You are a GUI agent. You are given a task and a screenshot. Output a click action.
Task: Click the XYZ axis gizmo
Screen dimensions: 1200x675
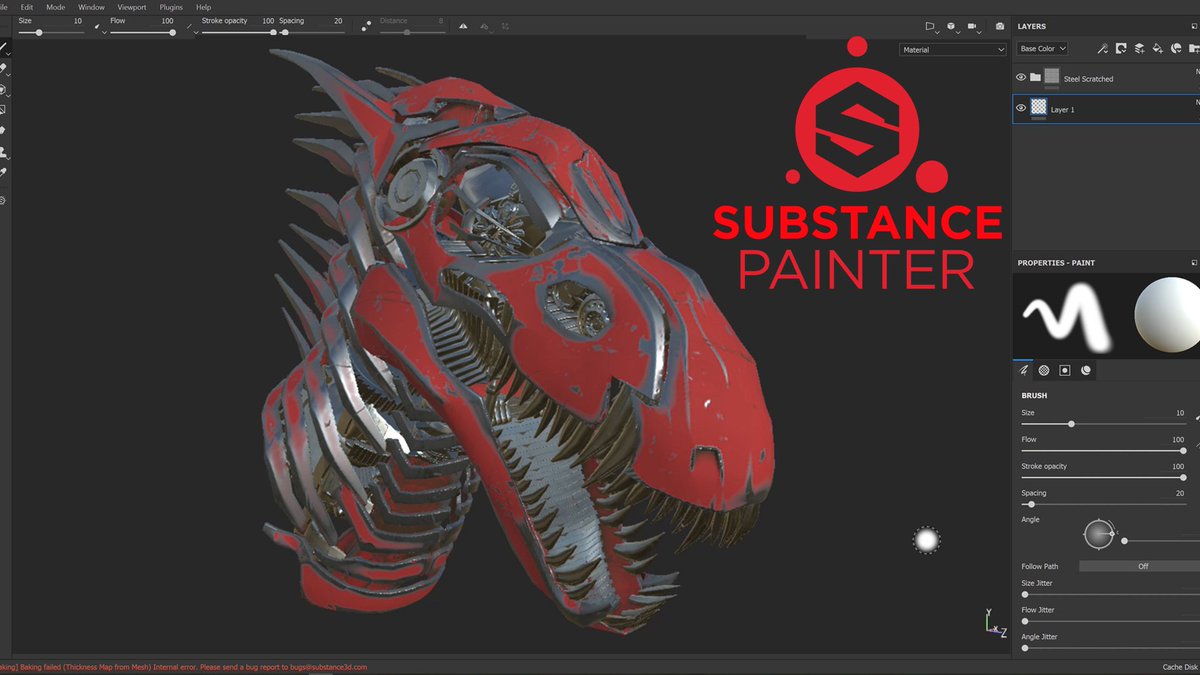tap(995, 623)
